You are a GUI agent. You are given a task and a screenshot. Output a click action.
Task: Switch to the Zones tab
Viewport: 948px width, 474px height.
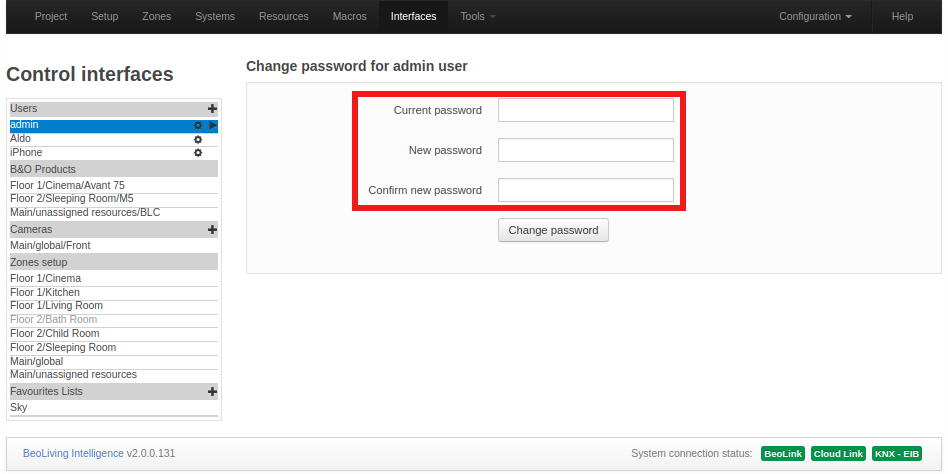pyautogui.click(x=157, y=16)
